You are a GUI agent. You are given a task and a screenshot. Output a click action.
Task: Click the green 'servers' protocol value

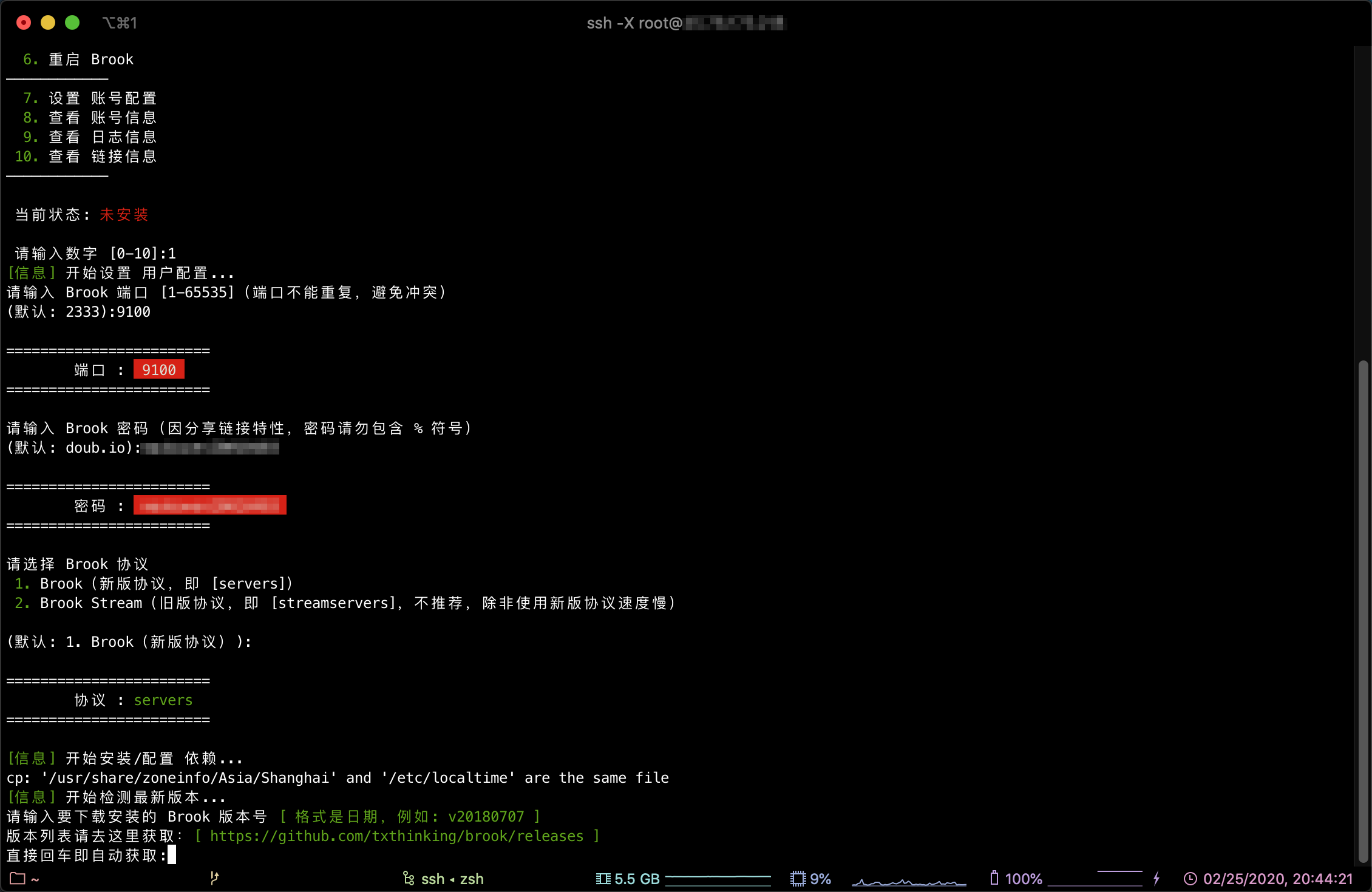click(x=163, y=700)
